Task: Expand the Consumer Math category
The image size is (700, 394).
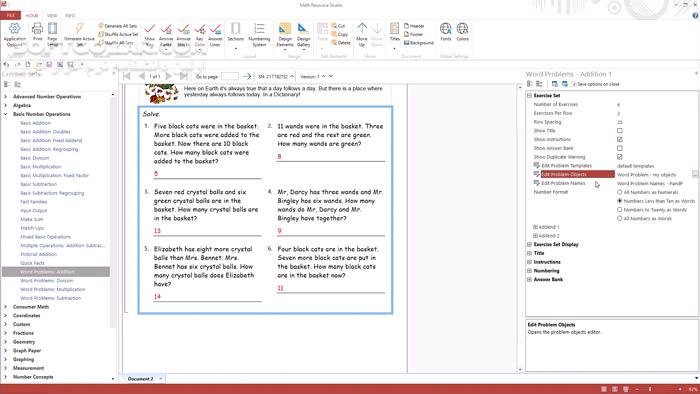Action: point(5,307)
